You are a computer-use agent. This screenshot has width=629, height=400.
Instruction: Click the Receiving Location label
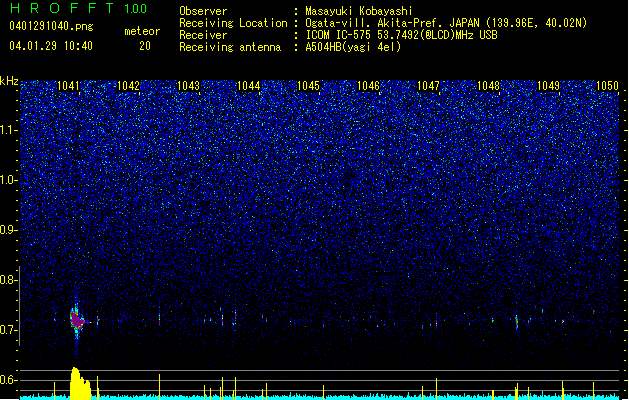point(233,23)
